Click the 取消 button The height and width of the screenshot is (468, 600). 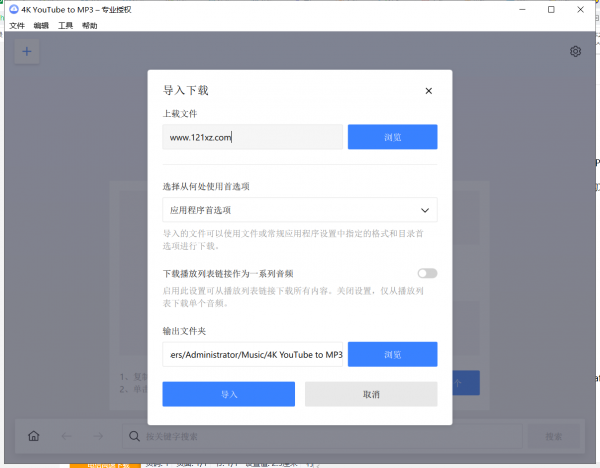point(371,394)
